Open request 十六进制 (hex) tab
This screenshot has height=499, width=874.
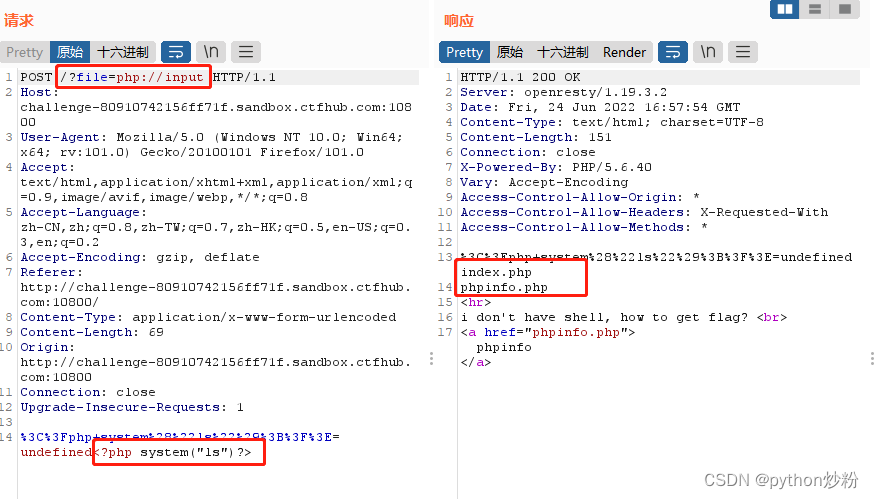[123, 52]
